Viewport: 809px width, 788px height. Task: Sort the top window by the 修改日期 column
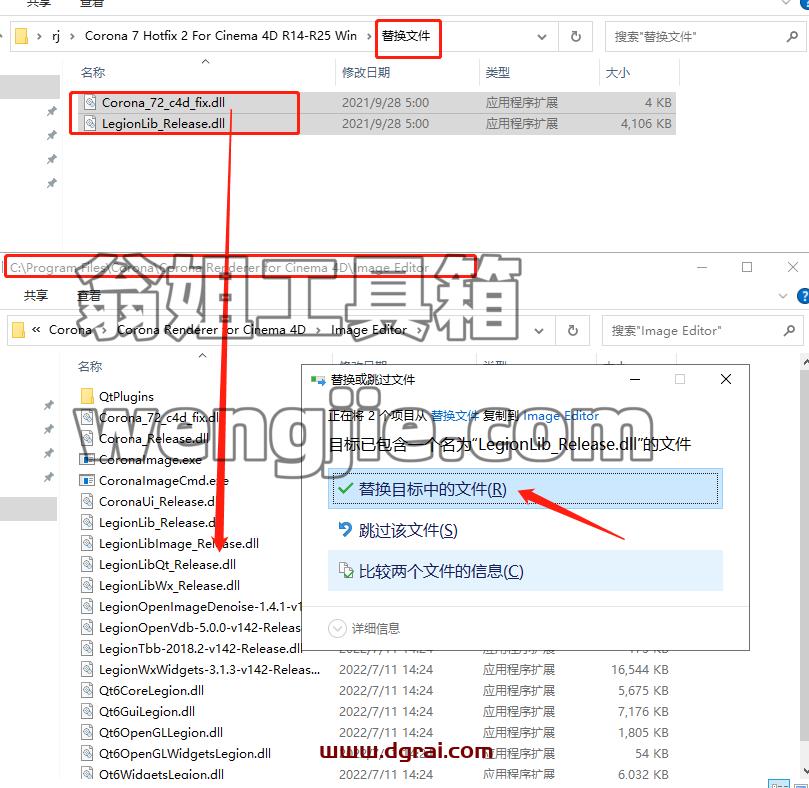(x=366, y=72)
